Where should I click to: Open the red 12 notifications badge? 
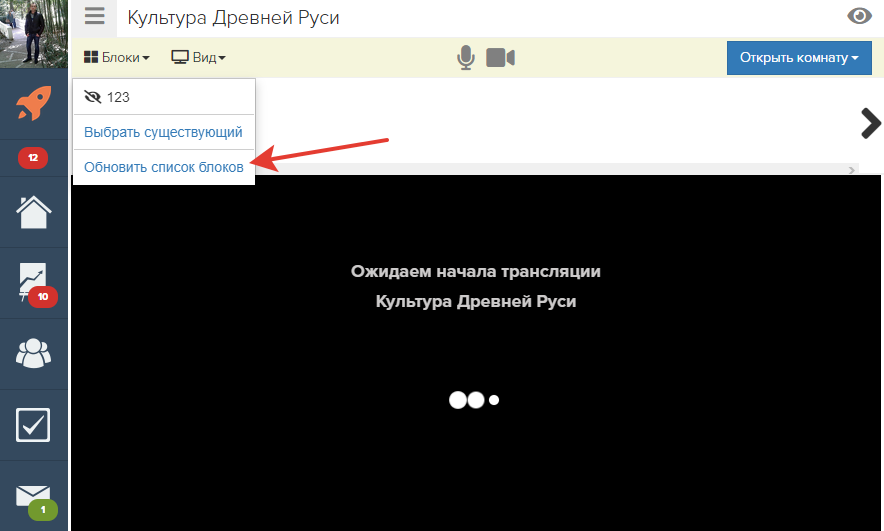click(33, 158)
